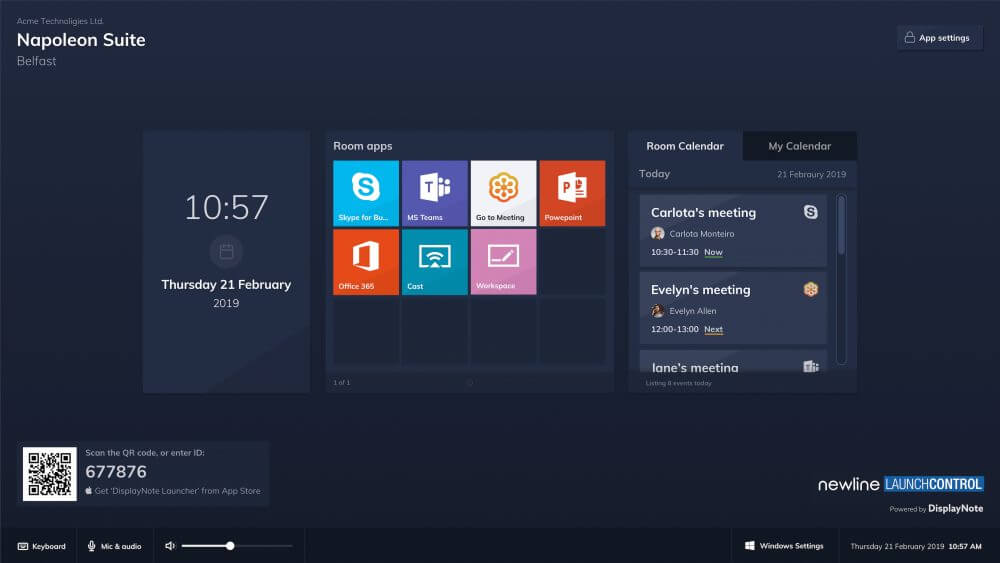Click the 'Napoleon Suite' room name
Image resolution: width=1000 pixels, height=563 pixels.
[81, 40]
